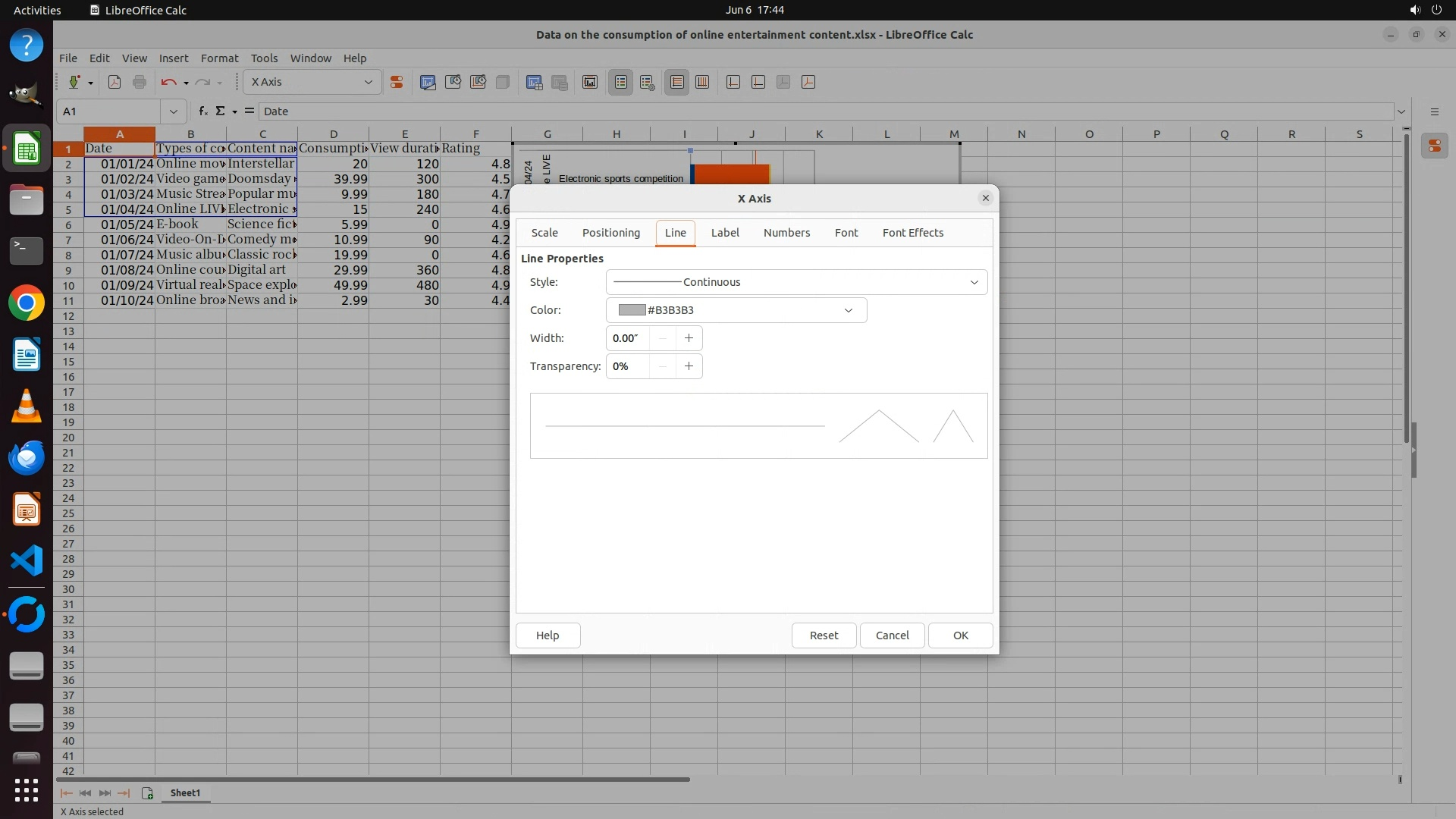Image resolution: width=1456 pixels, height=819 pixels.
Task: Toggle Vertical Grids button
Action: [x=702, y=82]
